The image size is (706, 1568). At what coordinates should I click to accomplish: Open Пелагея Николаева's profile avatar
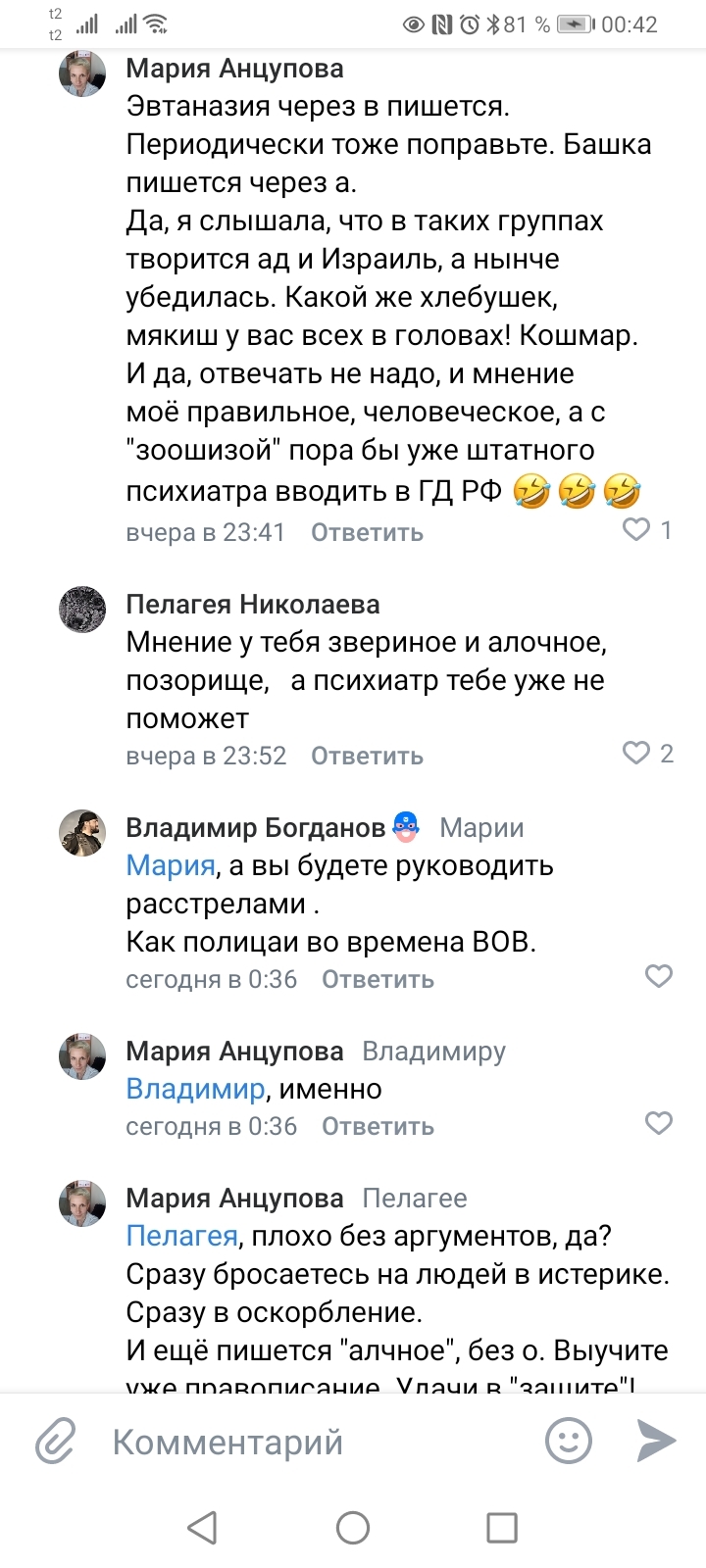click(x=82, y=610)
